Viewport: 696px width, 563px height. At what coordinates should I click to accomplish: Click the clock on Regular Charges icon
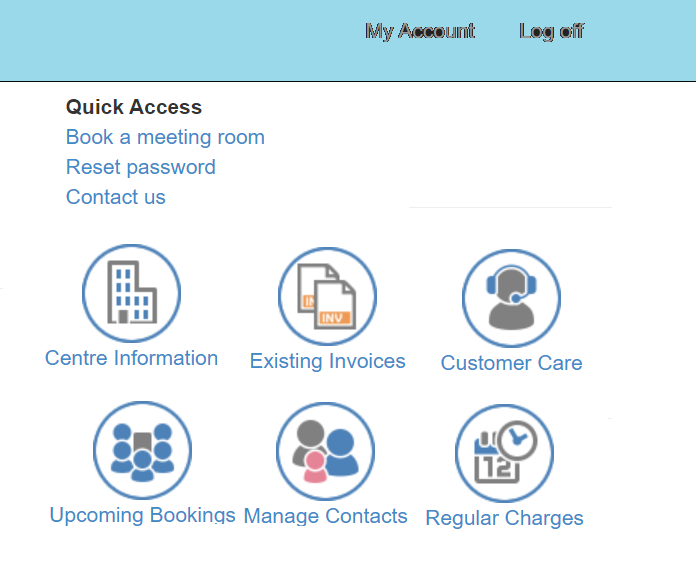point(518,439)
